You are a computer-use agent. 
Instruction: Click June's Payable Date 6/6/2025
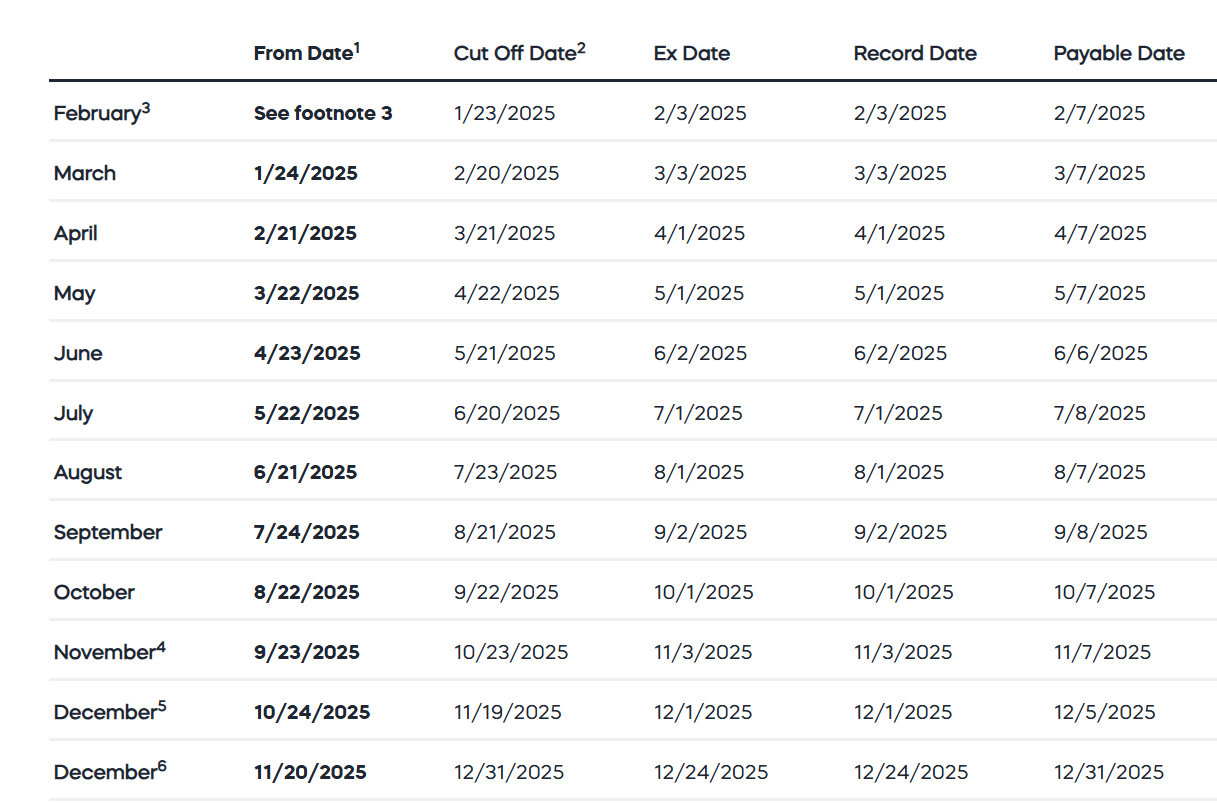pyautogui.click(x=1101, y=354)
